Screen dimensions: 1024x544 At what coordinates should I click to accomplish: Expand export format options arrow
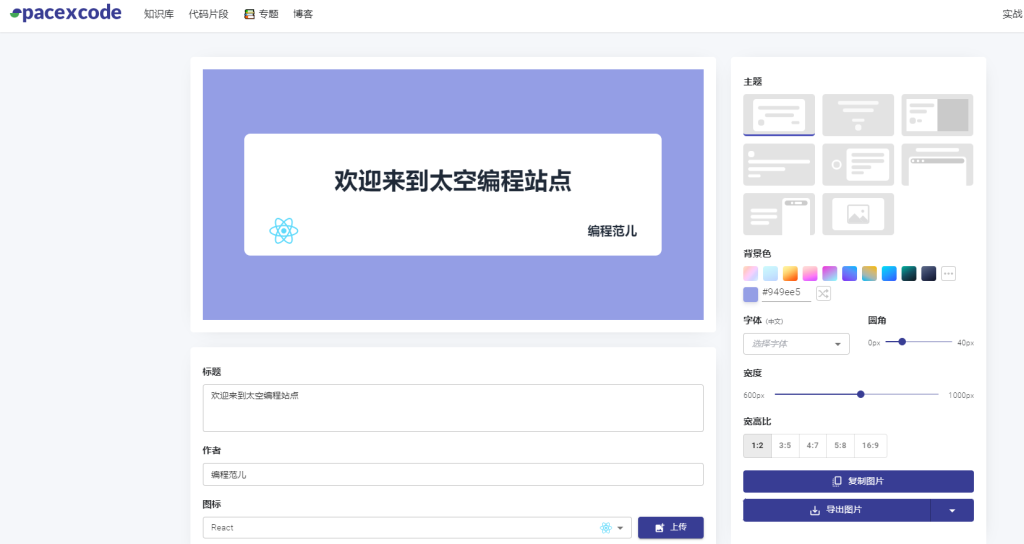[x=952, y=510]
